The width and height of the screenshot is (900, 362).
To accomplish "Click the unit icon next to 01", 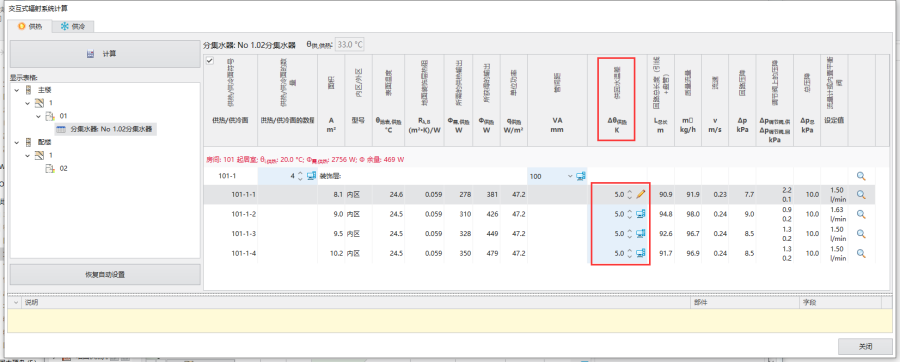I will pyautogui.click(x=50, y=116).
